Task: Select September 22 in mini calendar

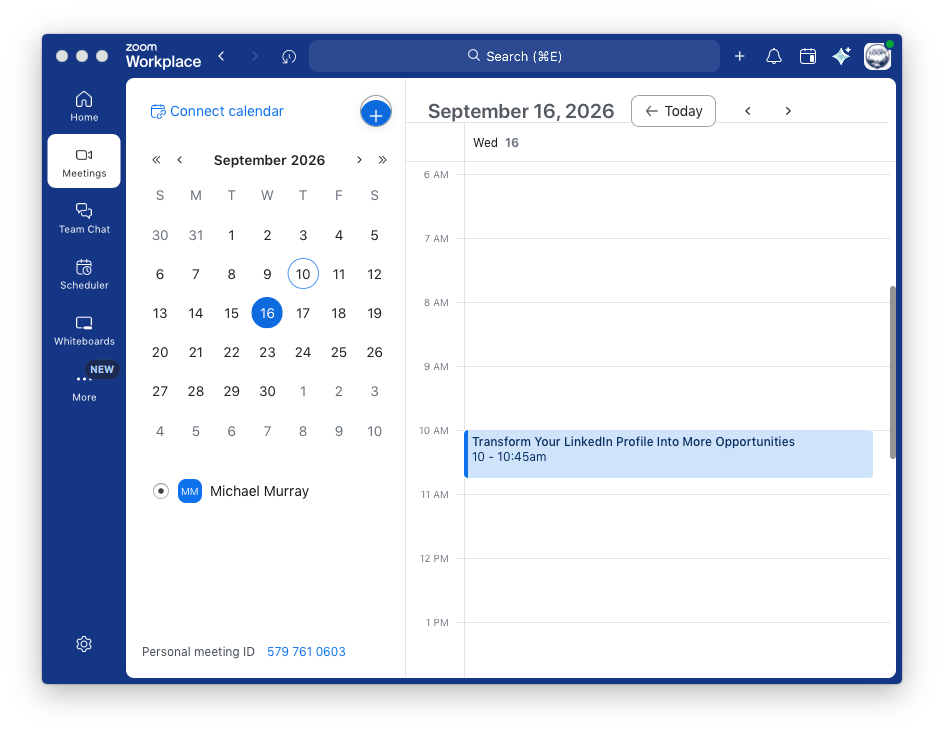Action: point(231,352)
